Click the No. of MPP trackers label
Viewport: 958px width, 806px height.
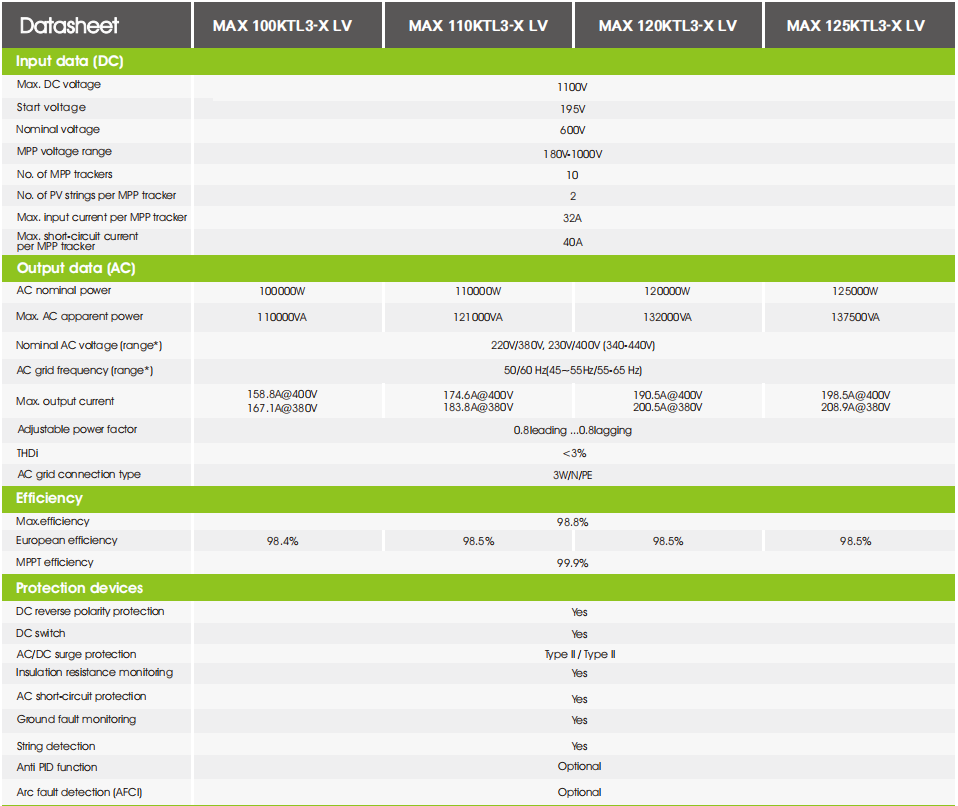65,174
